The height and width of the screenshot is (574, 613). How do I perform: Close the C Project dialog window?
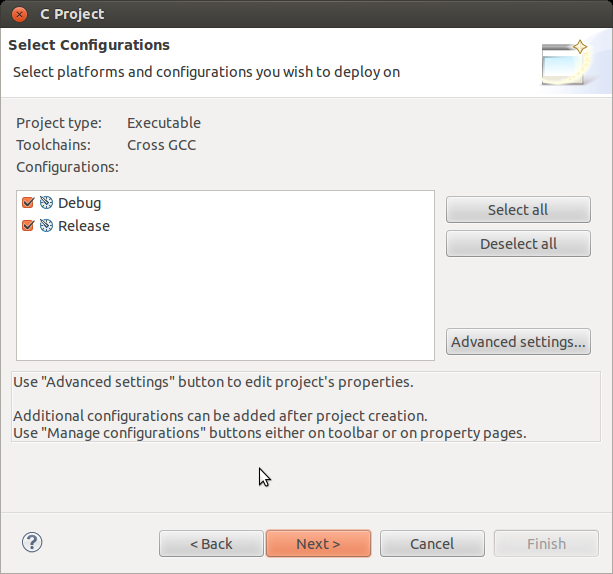click(19, 15)
